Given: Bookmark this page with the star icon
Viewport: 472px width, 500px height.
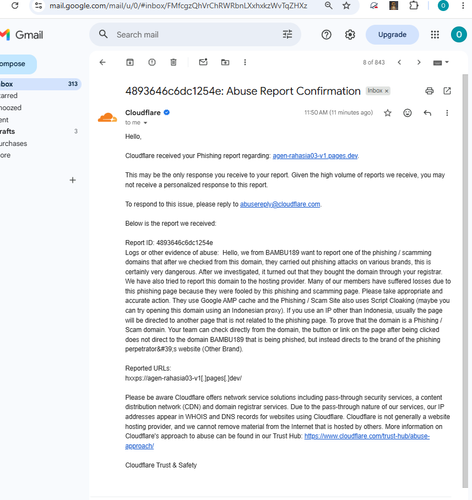Looking at the screenshot, I should 346,5.
